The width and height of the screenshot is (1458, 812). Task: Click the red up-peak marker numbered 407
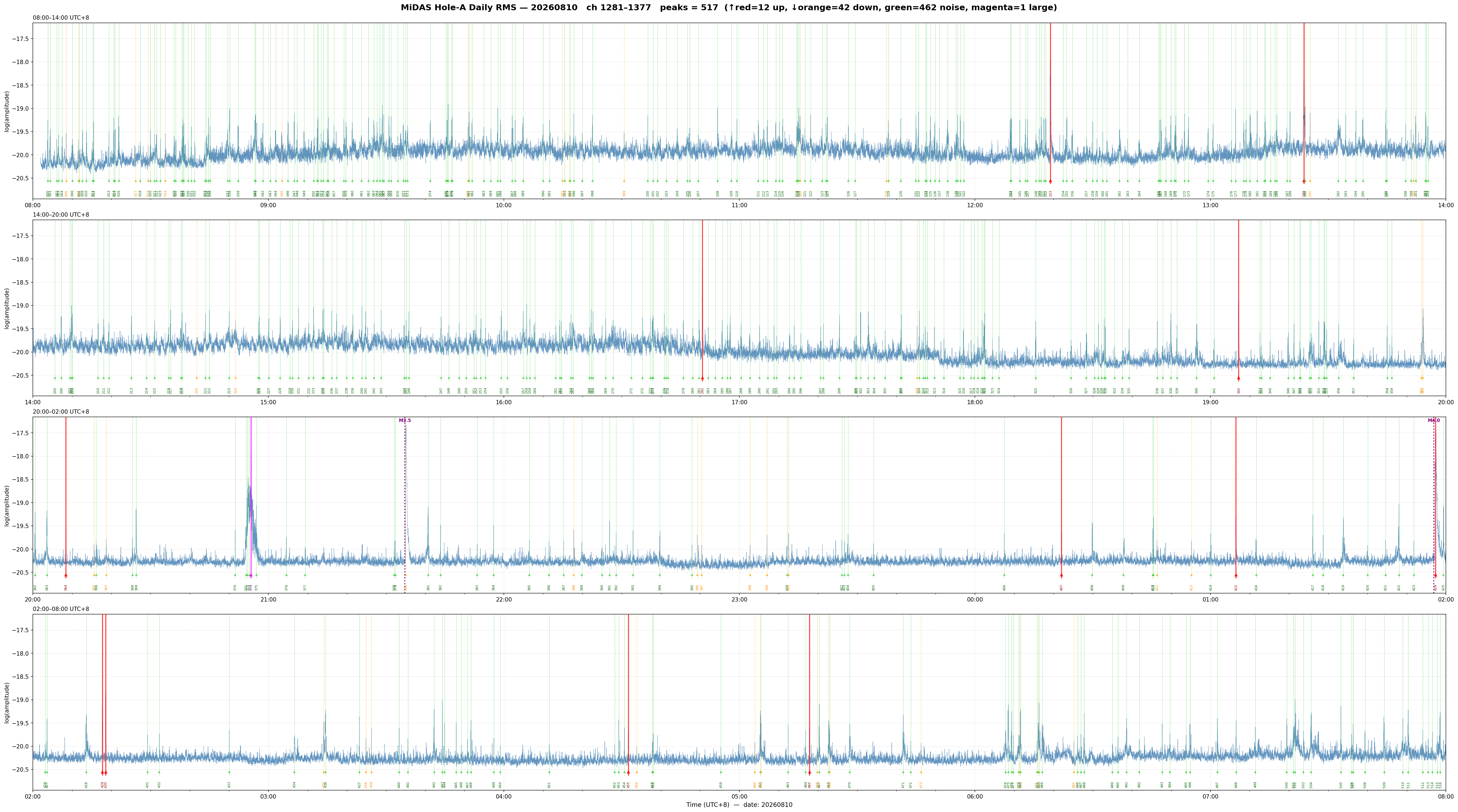click(1061, 575)
